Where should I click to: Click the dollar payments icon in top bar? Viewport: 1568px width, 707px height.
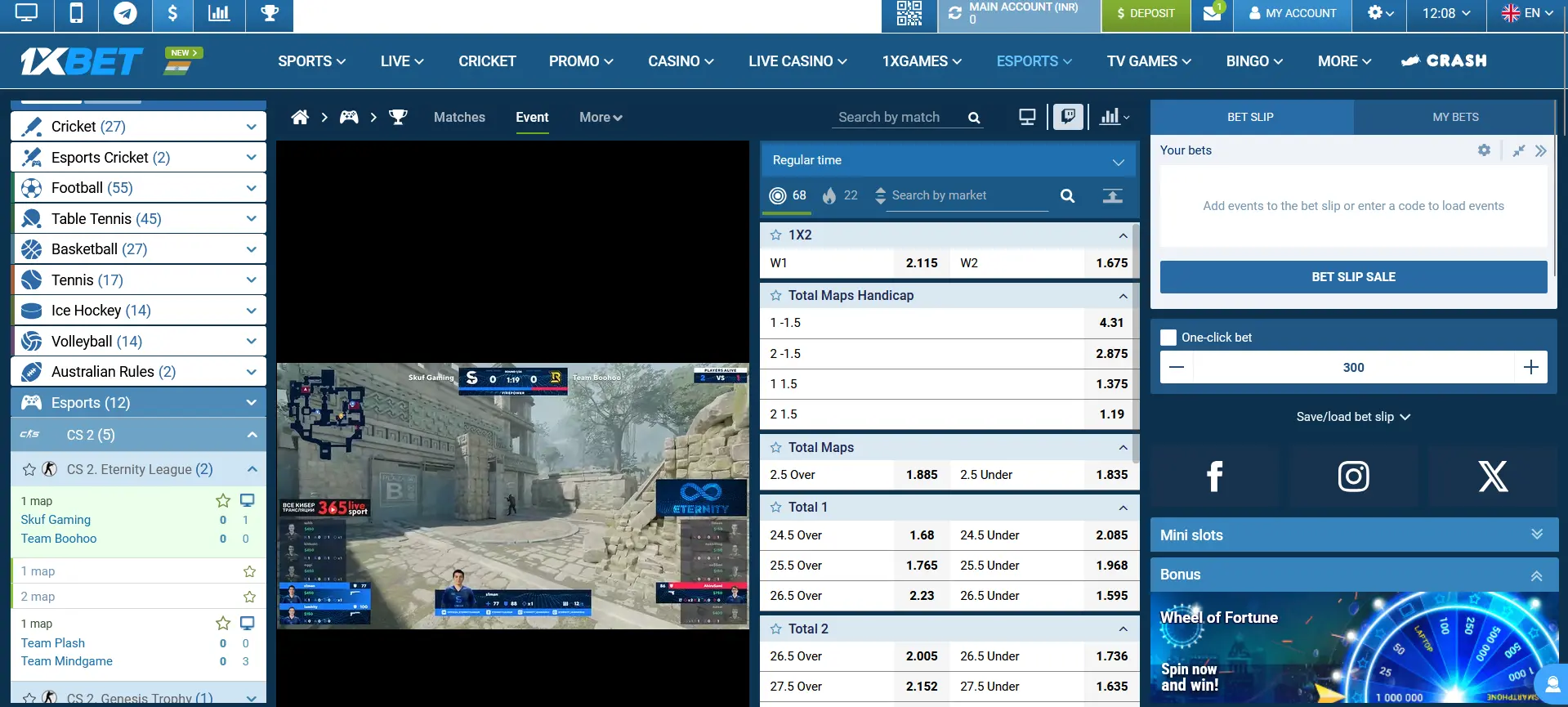172,13
